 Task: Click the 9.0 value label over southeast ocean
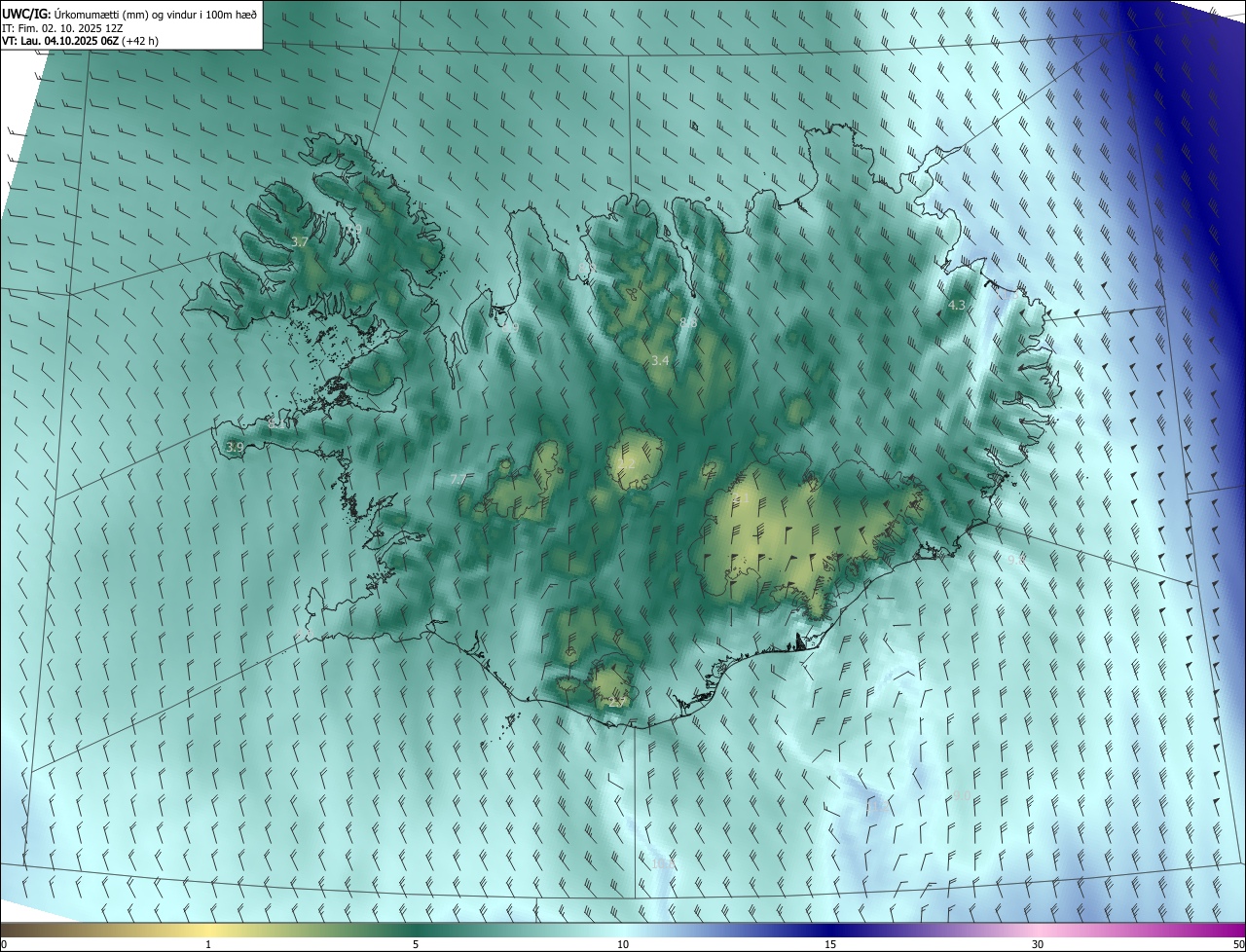pos(960,796)
